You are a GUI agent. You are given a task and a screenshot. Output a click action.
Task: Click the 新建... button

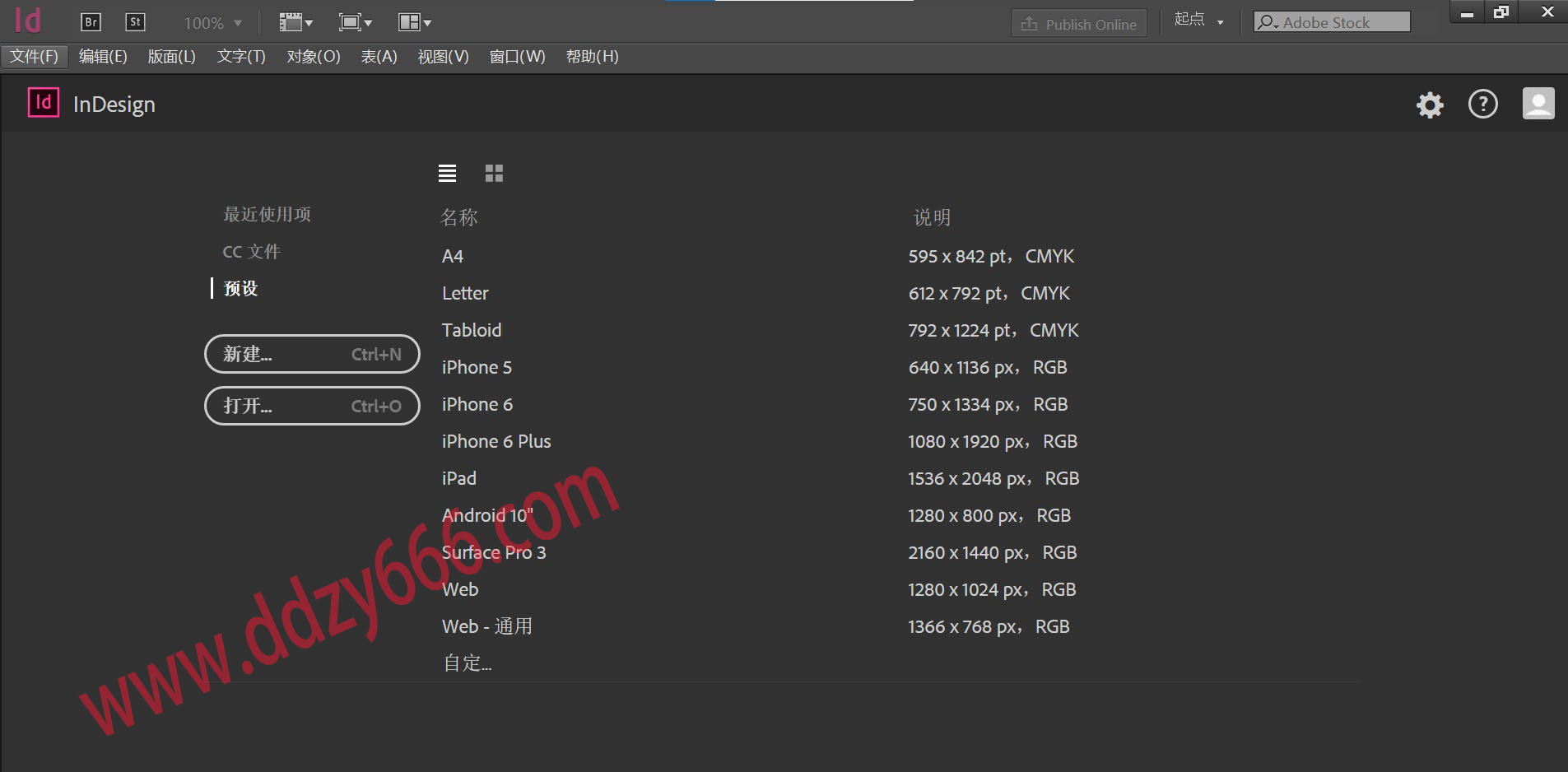tap(312, 354)
